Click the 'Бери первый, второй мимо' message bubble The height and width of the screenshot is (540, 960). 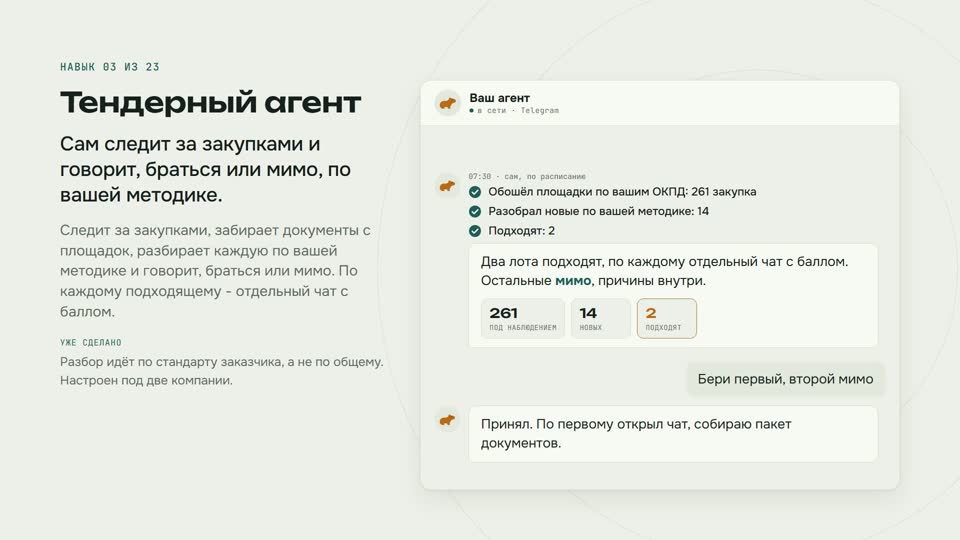(786, 379)
